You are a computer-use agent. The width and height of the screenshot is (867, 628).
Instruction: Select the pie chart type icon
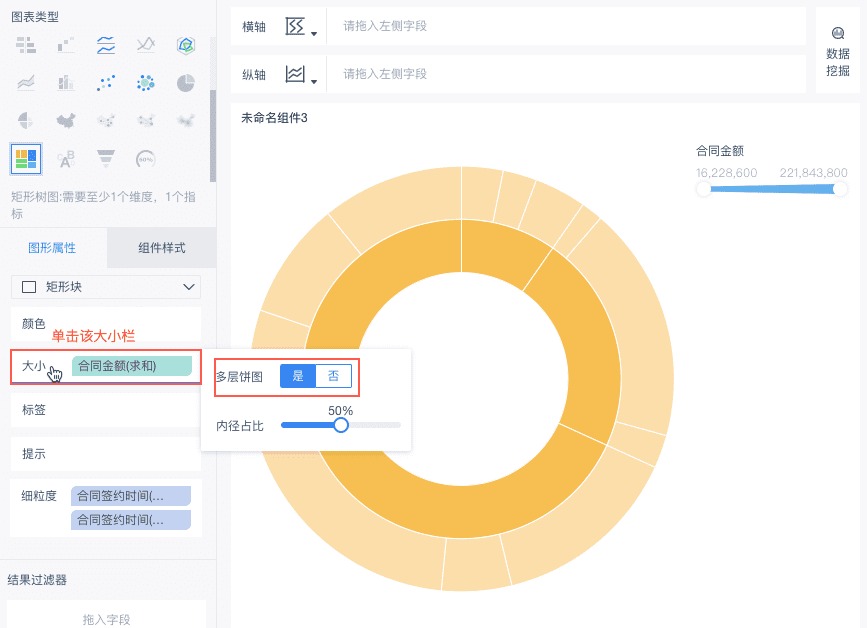click(x=185, y=83)
